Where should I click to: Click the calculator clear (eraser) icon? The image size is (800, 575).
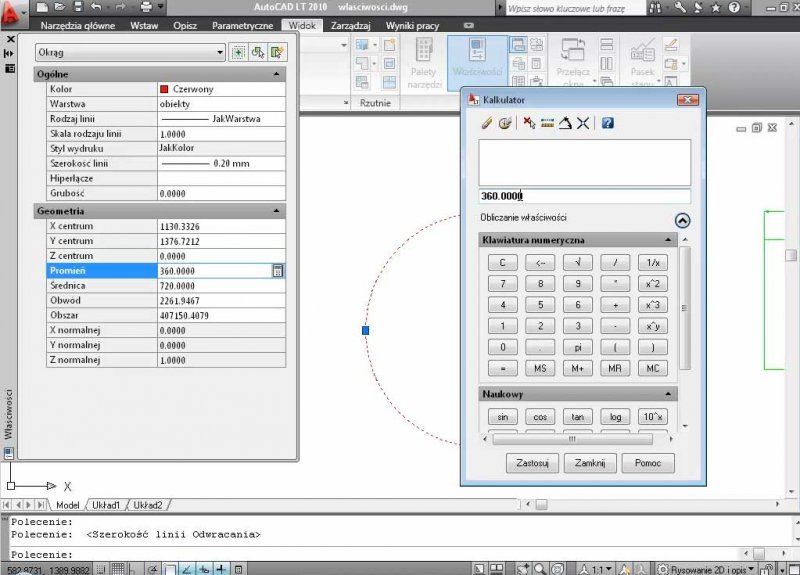coord(487,123)
